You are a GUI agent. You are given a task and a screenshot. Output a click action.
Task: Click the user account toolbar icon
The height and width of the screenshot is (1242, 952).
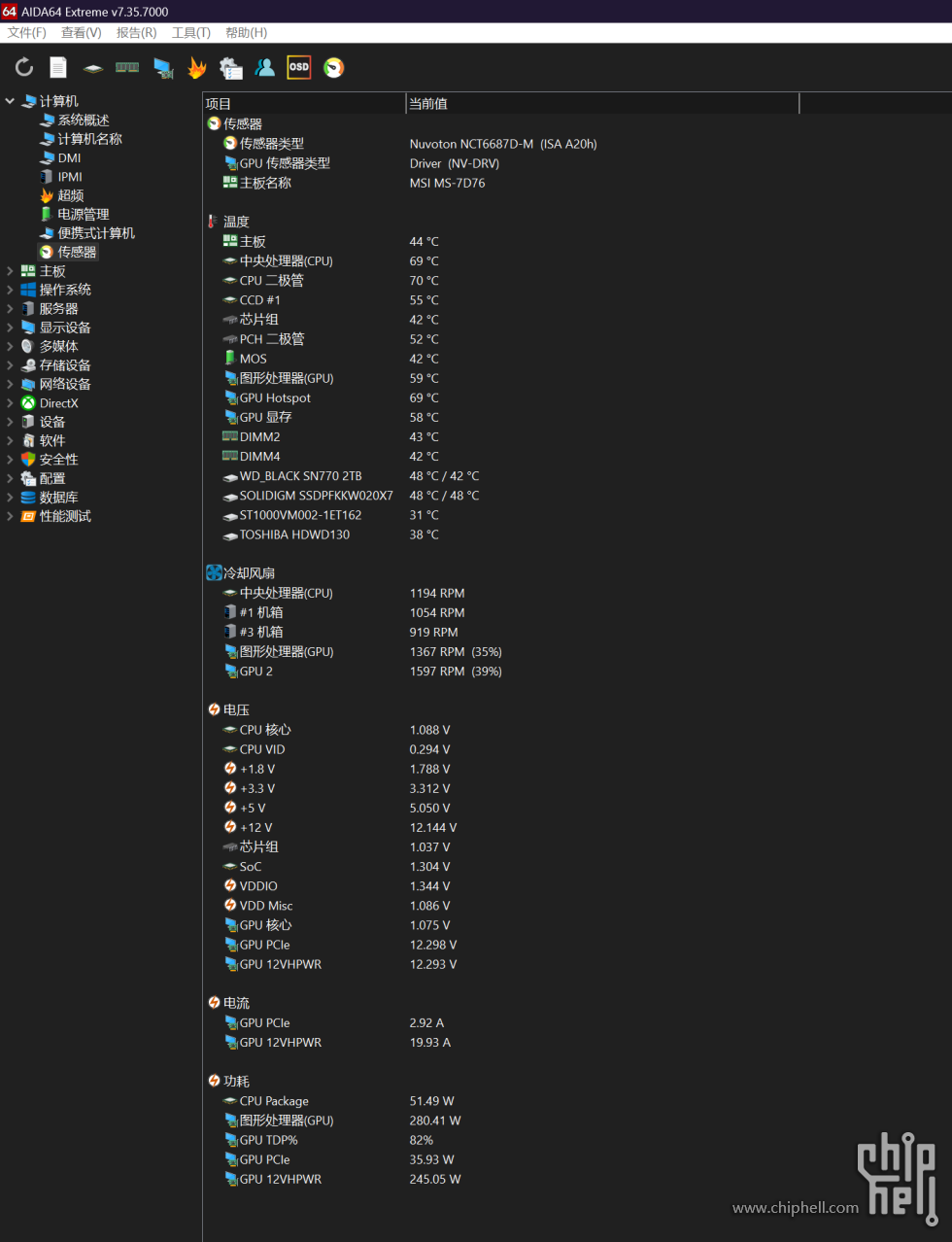[x=265, y=67]
